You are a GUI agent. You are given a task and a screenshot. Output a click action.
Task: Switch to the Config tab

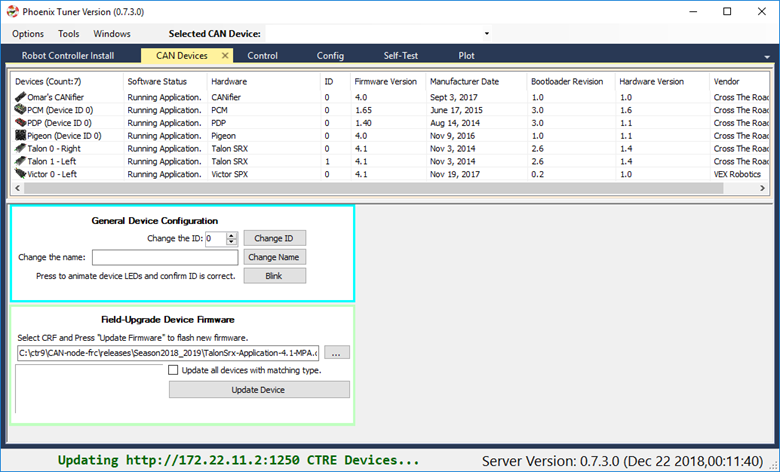pos(330,56)
